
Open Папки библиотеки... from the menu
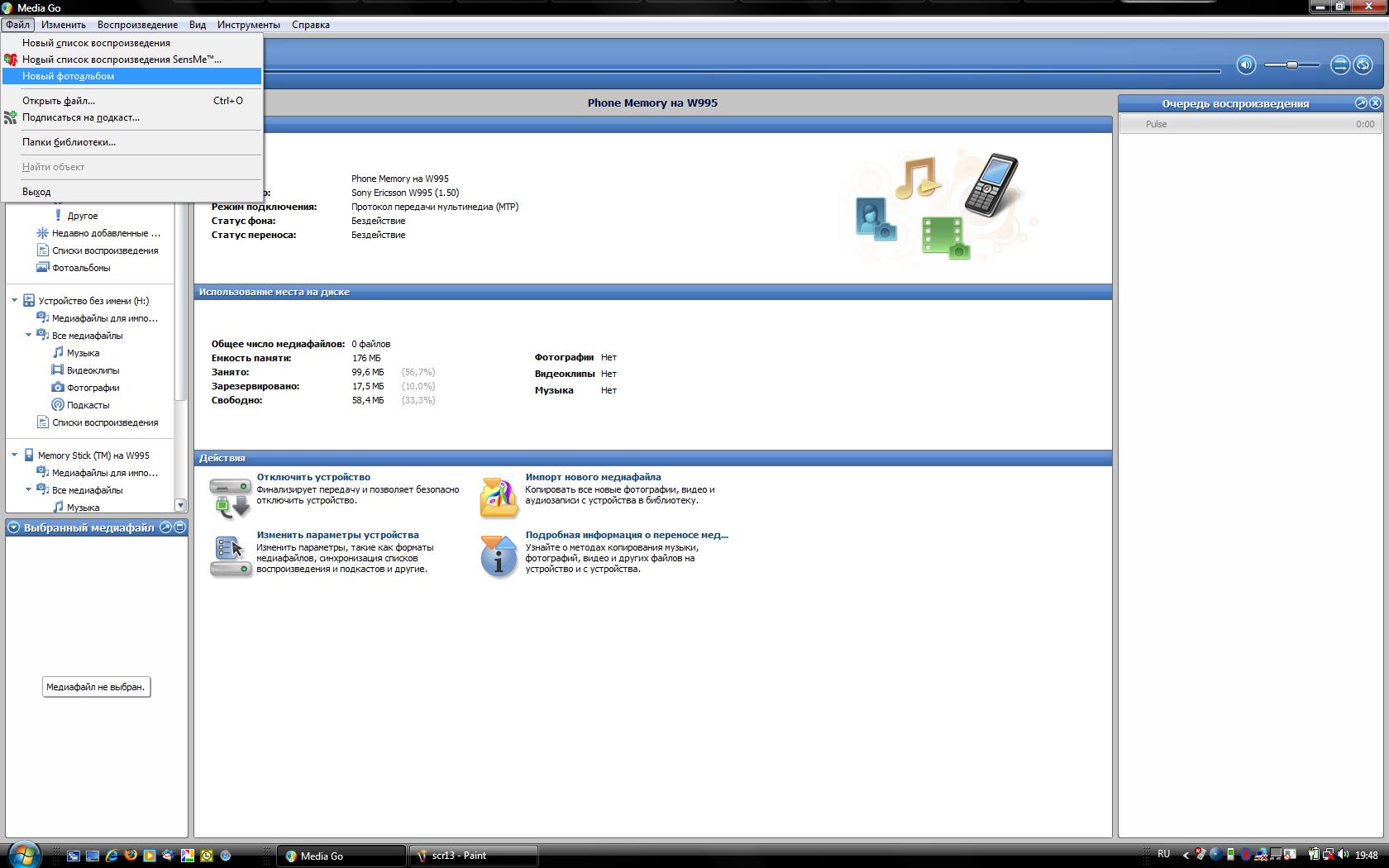pos(131,142)
